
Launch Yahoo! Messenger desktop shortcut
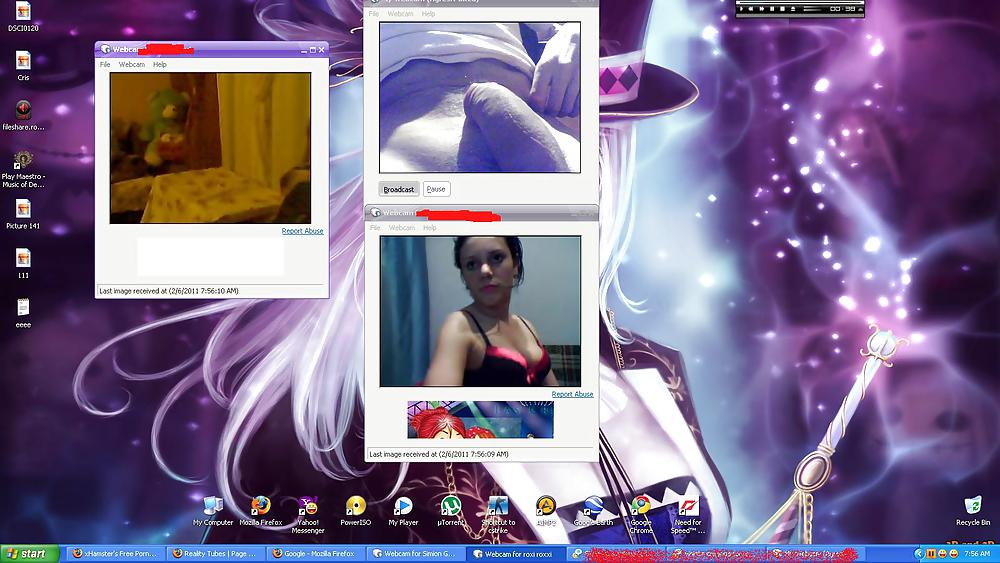pyautogui.click(x=308, y=515)
